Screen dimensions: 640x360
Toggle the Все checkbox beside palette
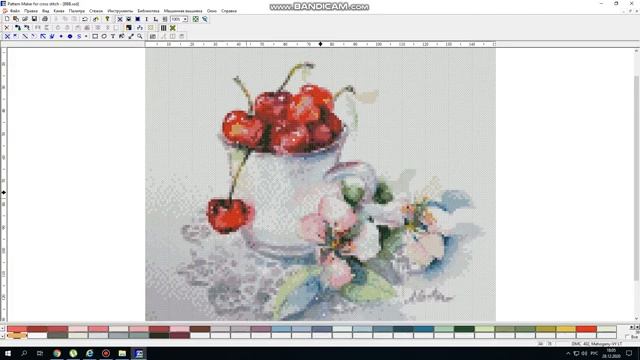pos(627,337)
